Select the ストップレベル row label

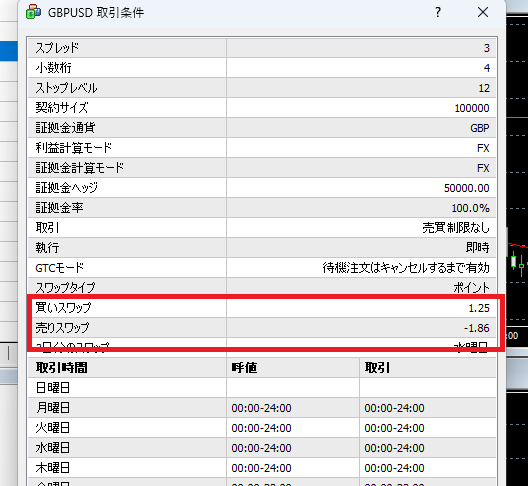[66, 88]
